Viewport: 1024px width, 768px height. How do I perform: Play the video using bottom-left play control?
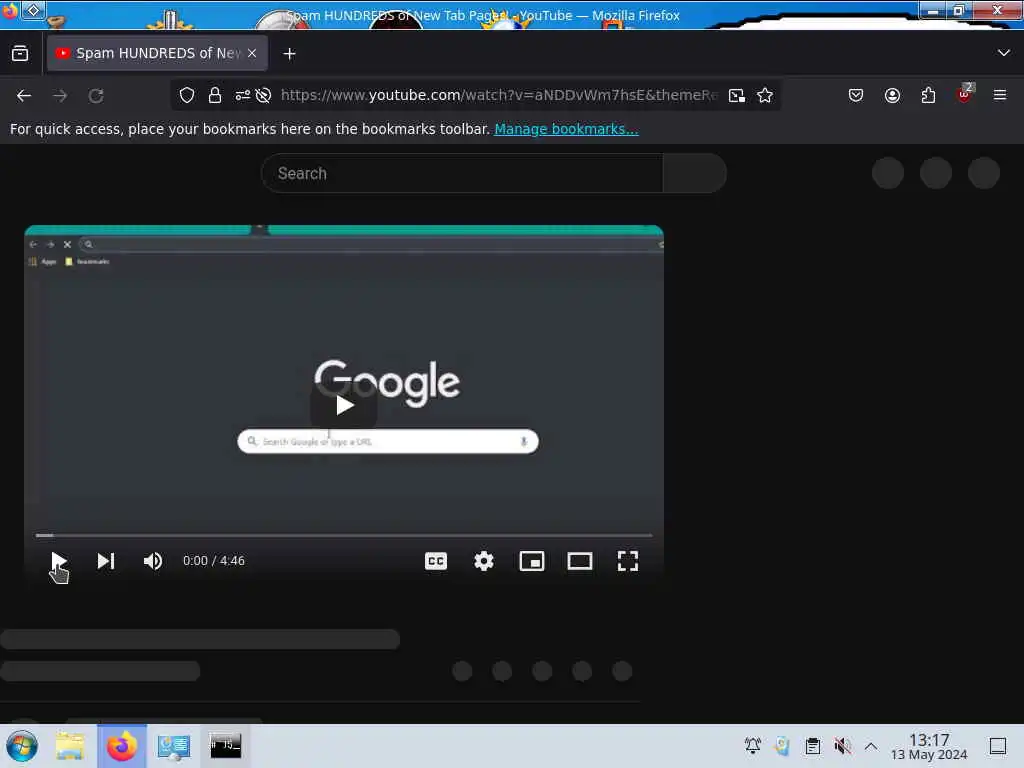pyautogui.click(x=59, y=561)
